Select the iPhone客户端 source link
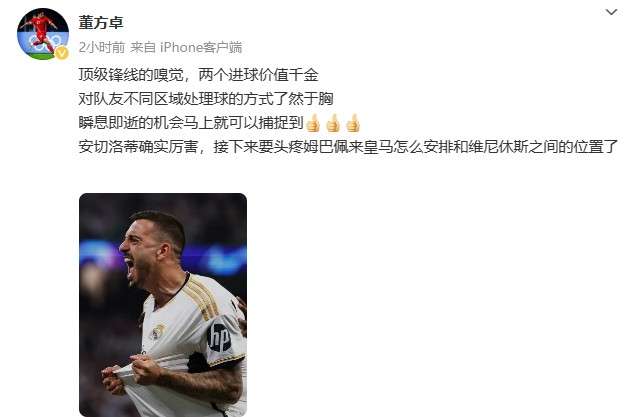The height and width of the screenshot is (417, 634). [201, 48]
